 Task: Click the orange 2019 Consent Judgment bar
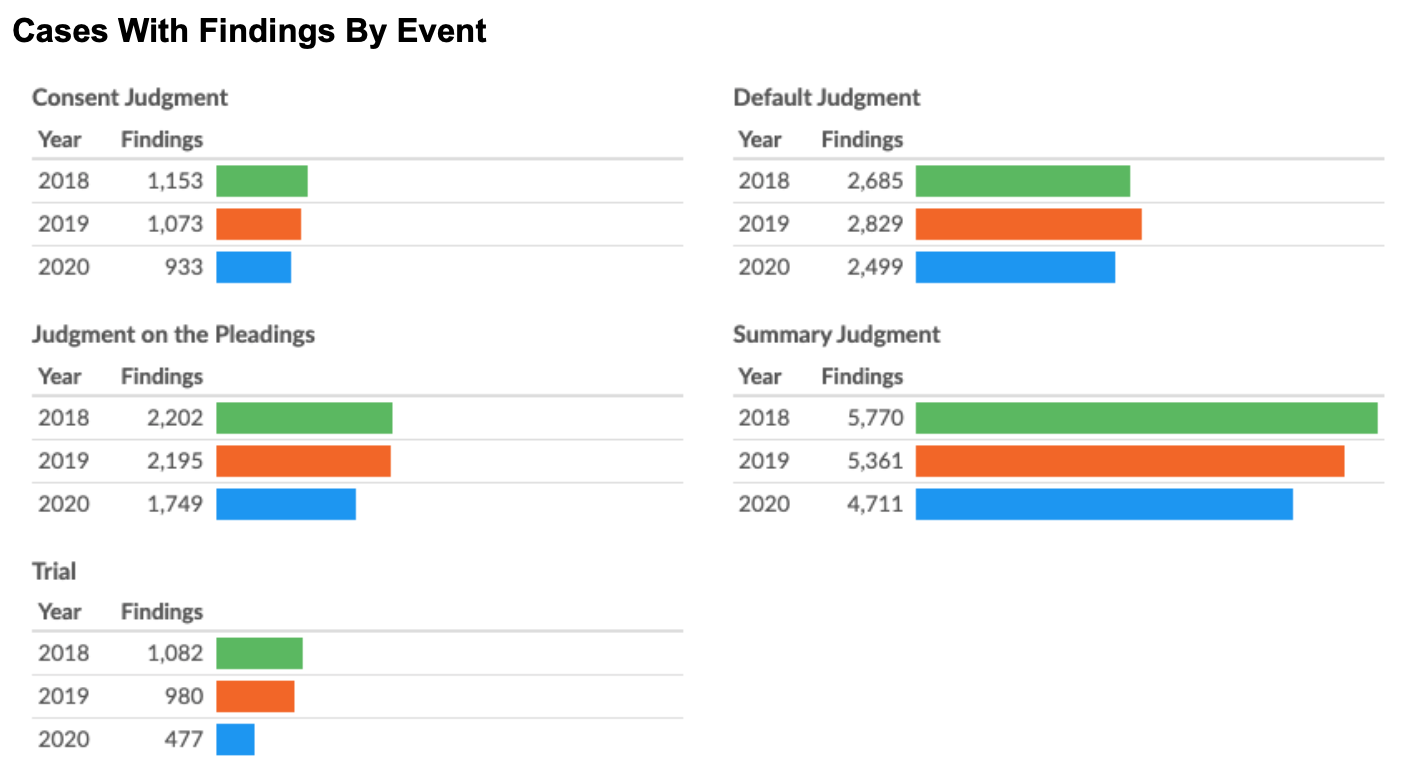pyautogui.click(x=258, y=224)
